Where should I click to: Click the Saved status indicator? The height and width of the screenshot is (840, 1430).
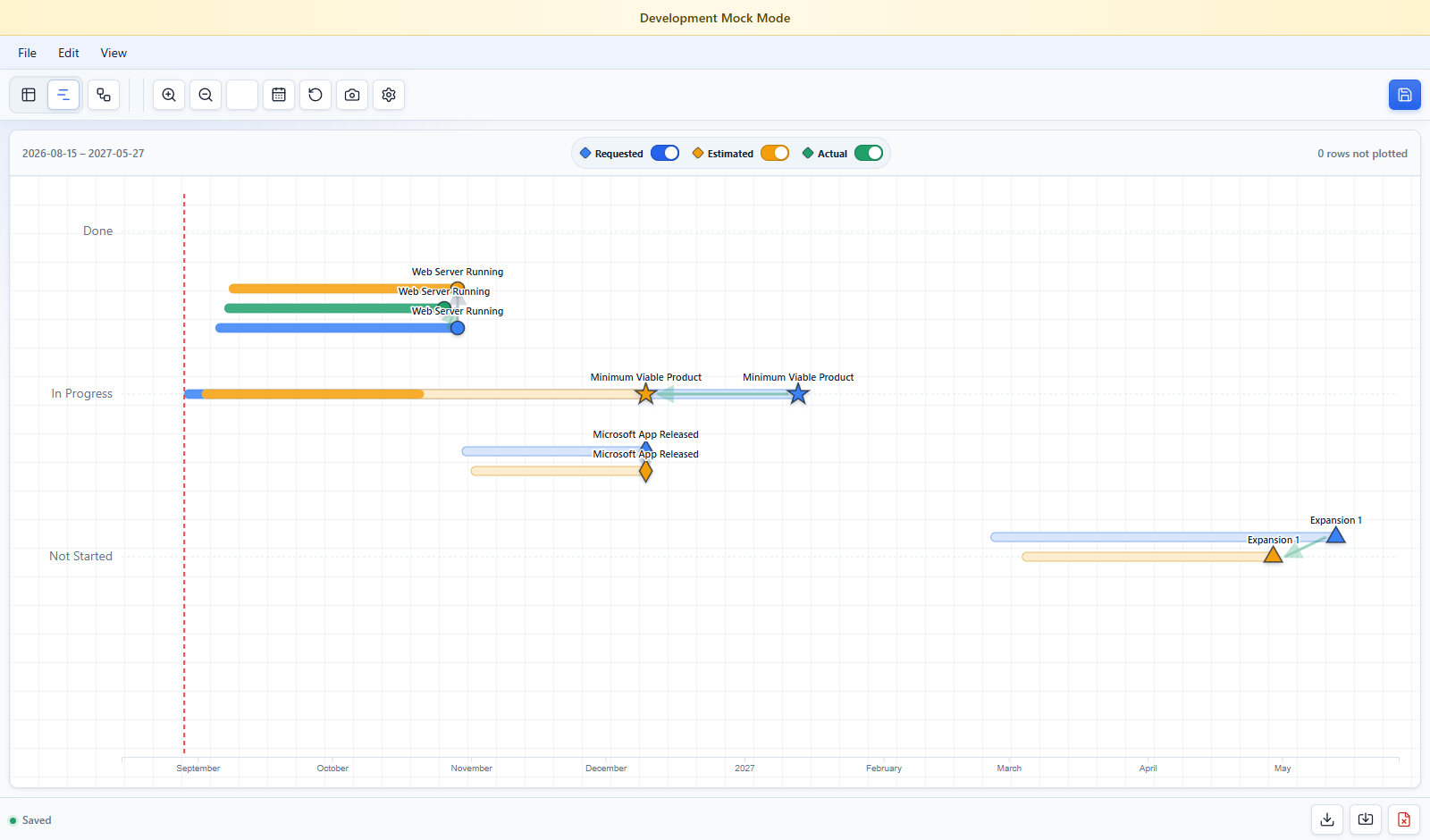click(30, 820)
